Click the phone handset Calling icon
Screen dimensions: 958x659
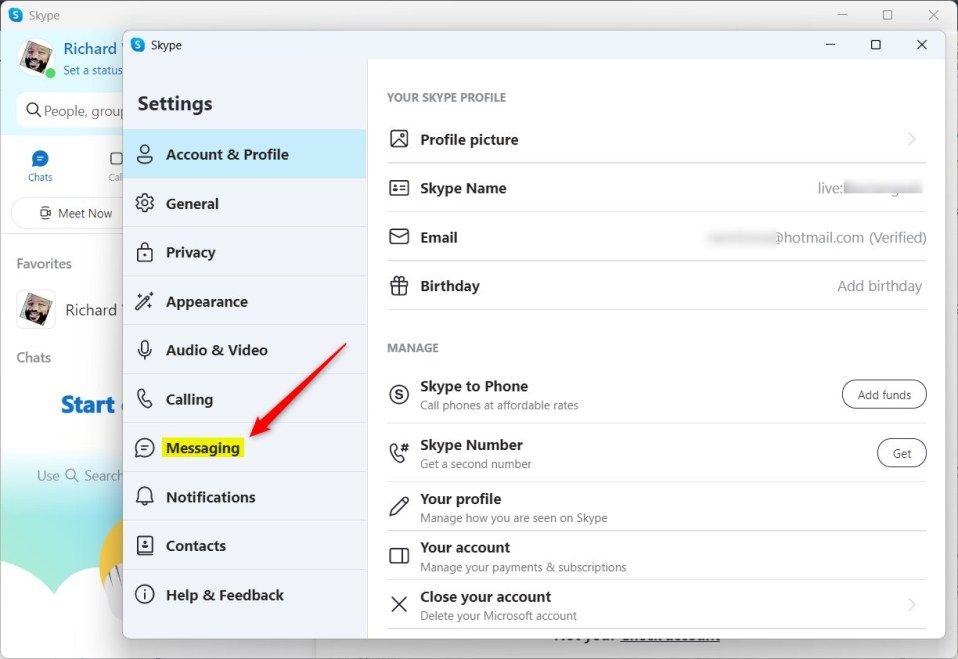(x=145, y=398)
